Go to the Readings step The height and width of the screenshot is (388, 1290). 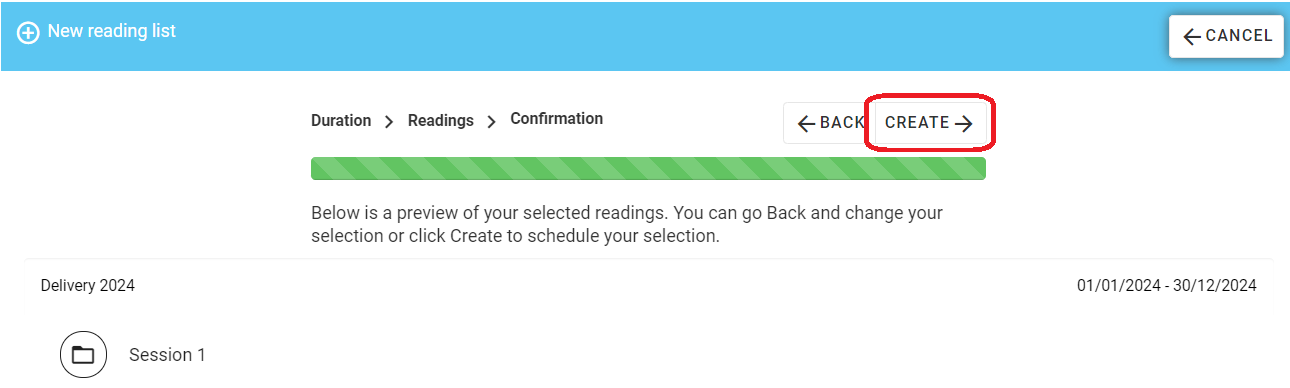coord(441,120)
